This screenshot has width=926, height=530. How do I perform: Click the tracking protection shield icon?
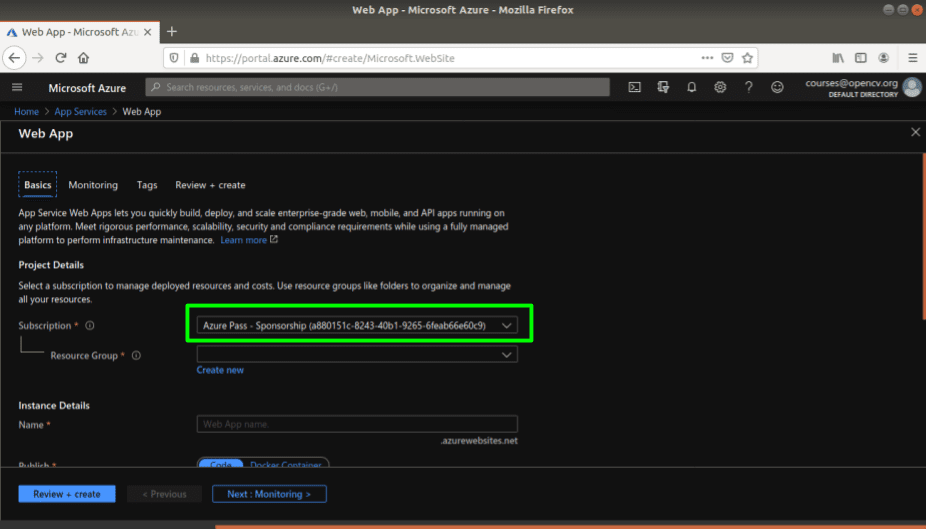coord(174,58)
